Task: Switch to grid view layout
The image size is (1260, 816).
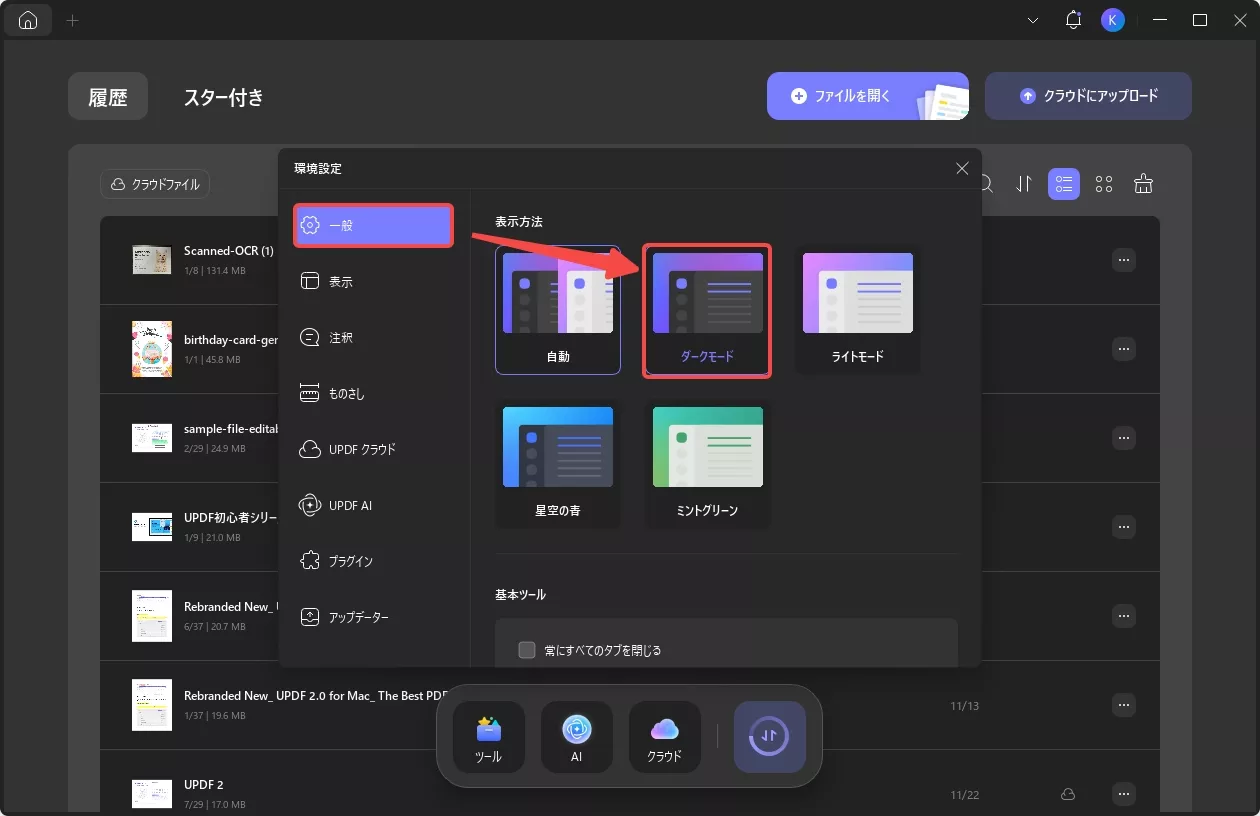Action: 1104,184
